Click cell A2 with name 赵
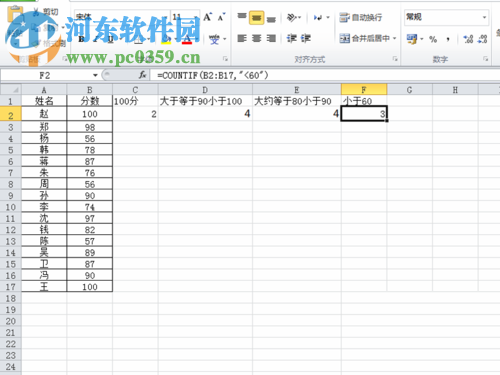Viewport: 500px width, 375px height. [x=44, y=114]
